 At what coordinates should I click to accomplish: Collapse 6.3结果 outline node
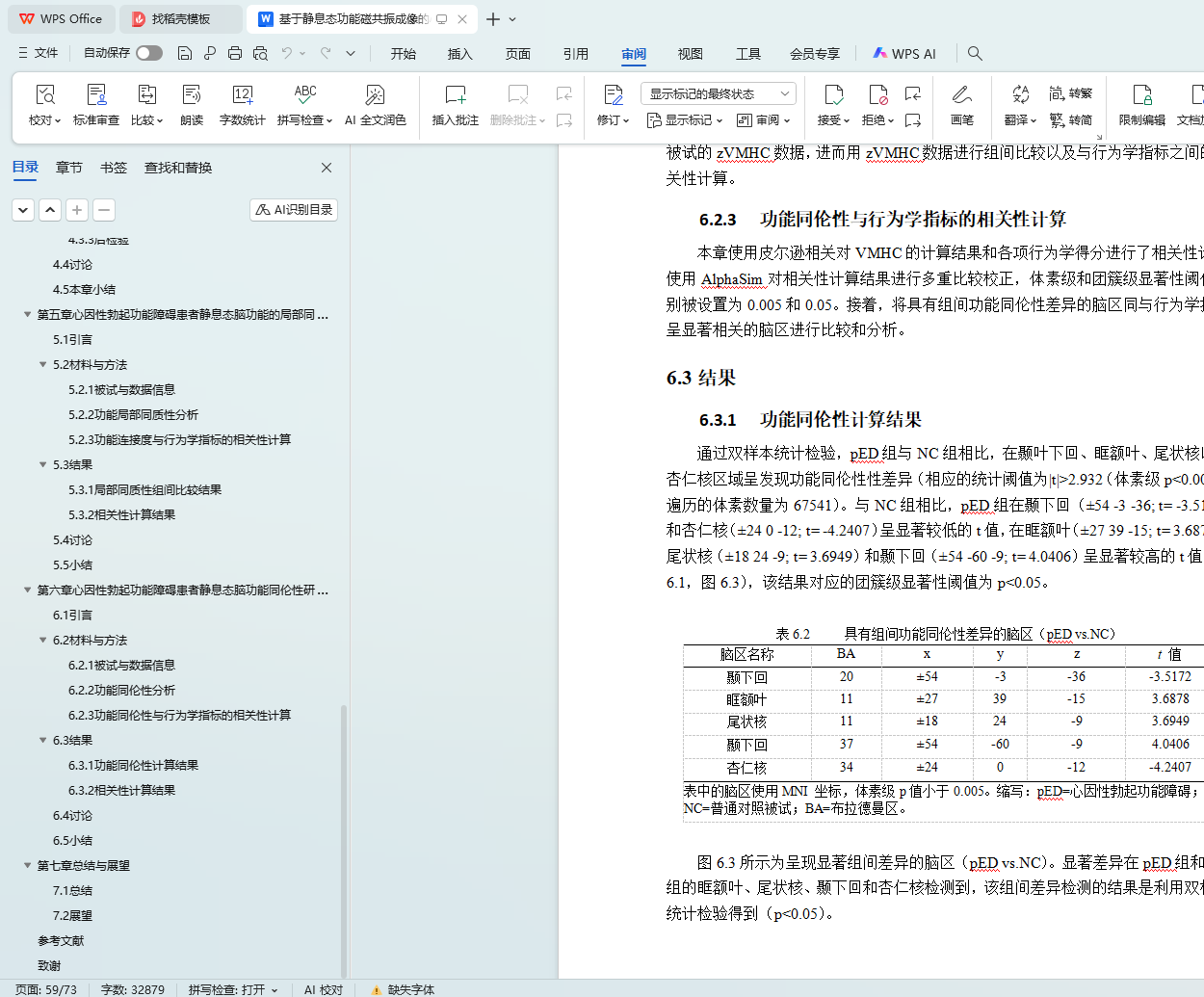pos(42,741)
